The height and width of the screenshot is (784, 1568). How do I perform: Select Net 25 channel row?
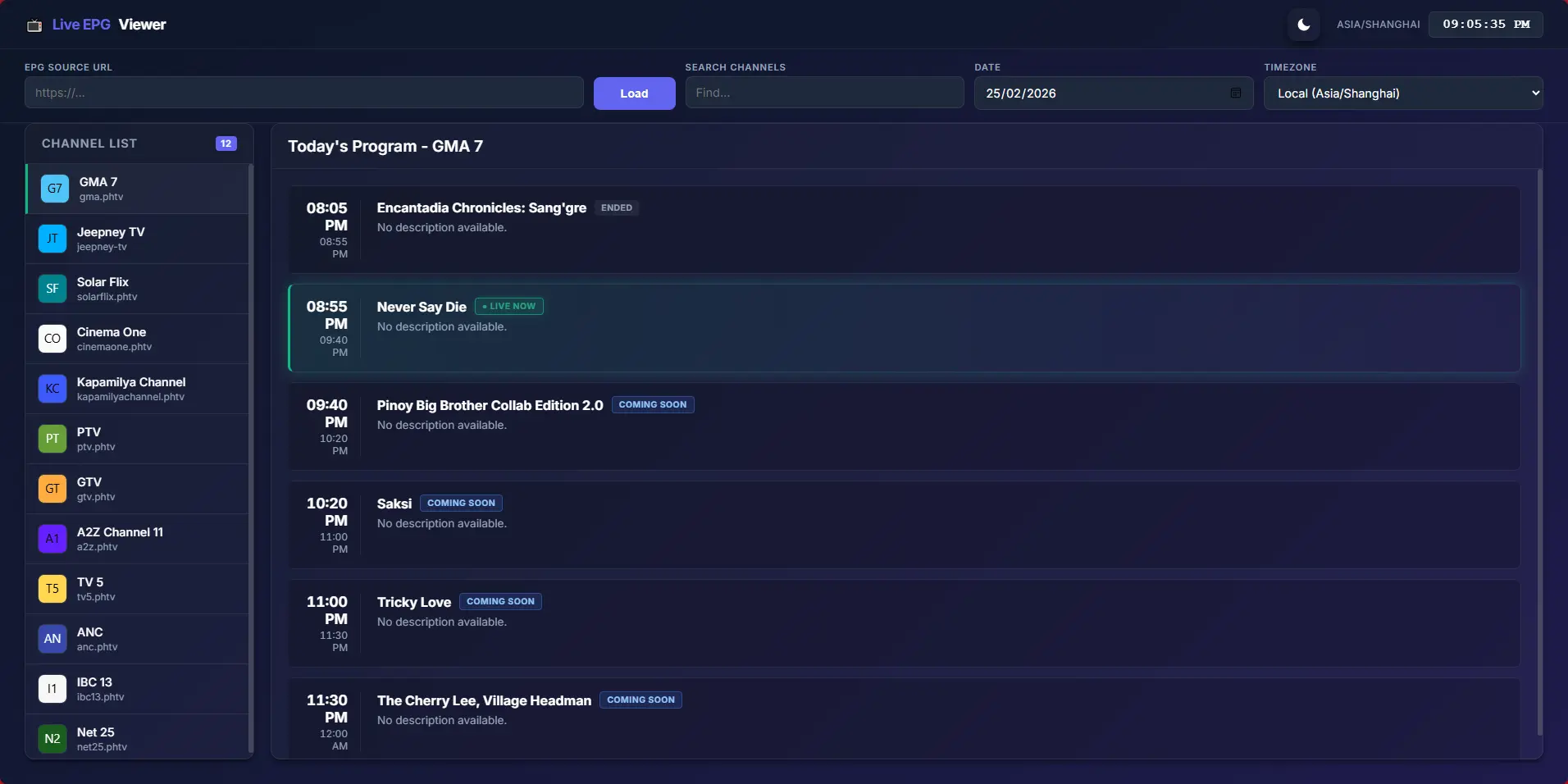pos(138,737)
